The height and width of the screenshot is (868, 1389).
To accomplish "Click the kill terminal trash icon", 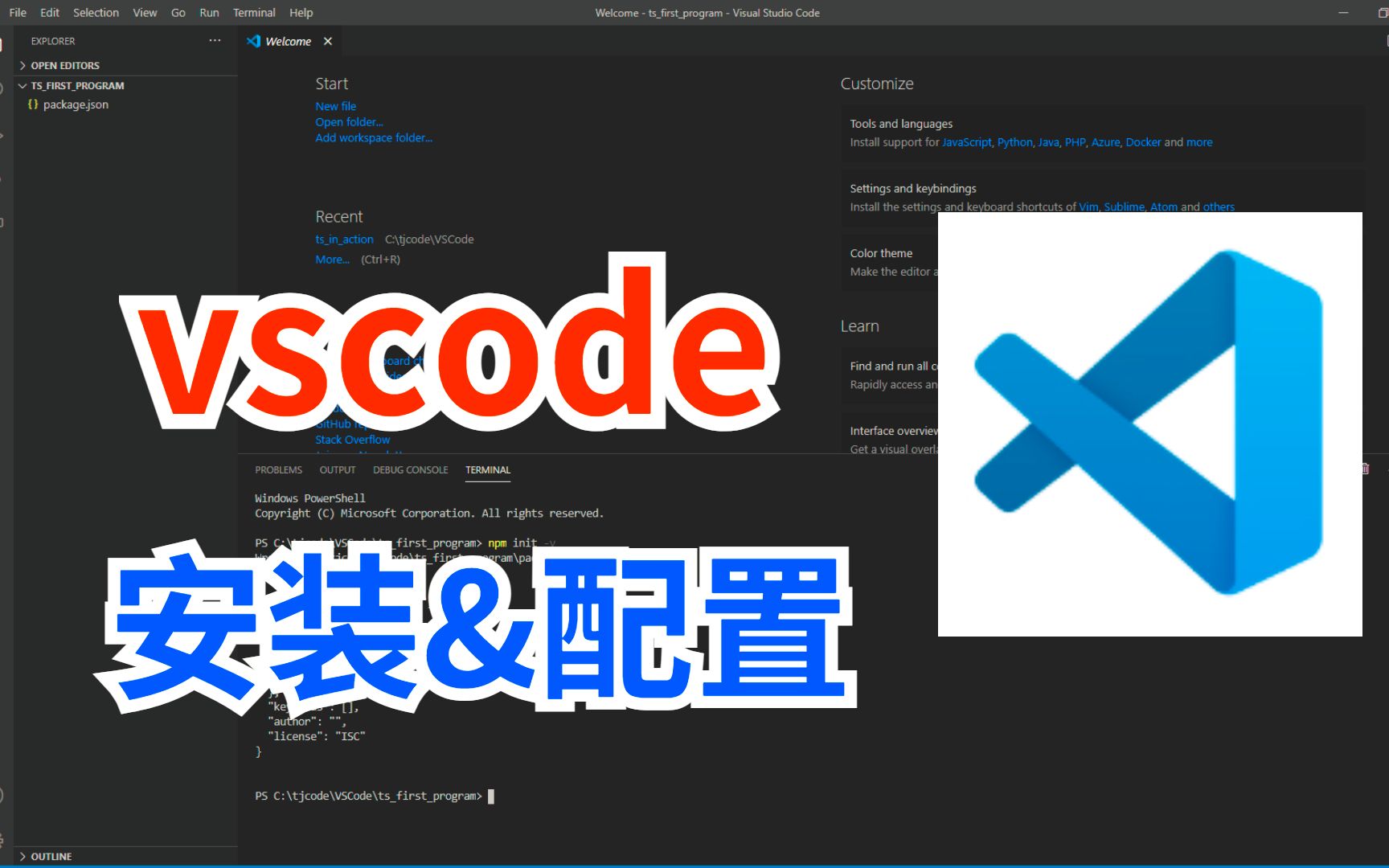I will pos(1365,469).
